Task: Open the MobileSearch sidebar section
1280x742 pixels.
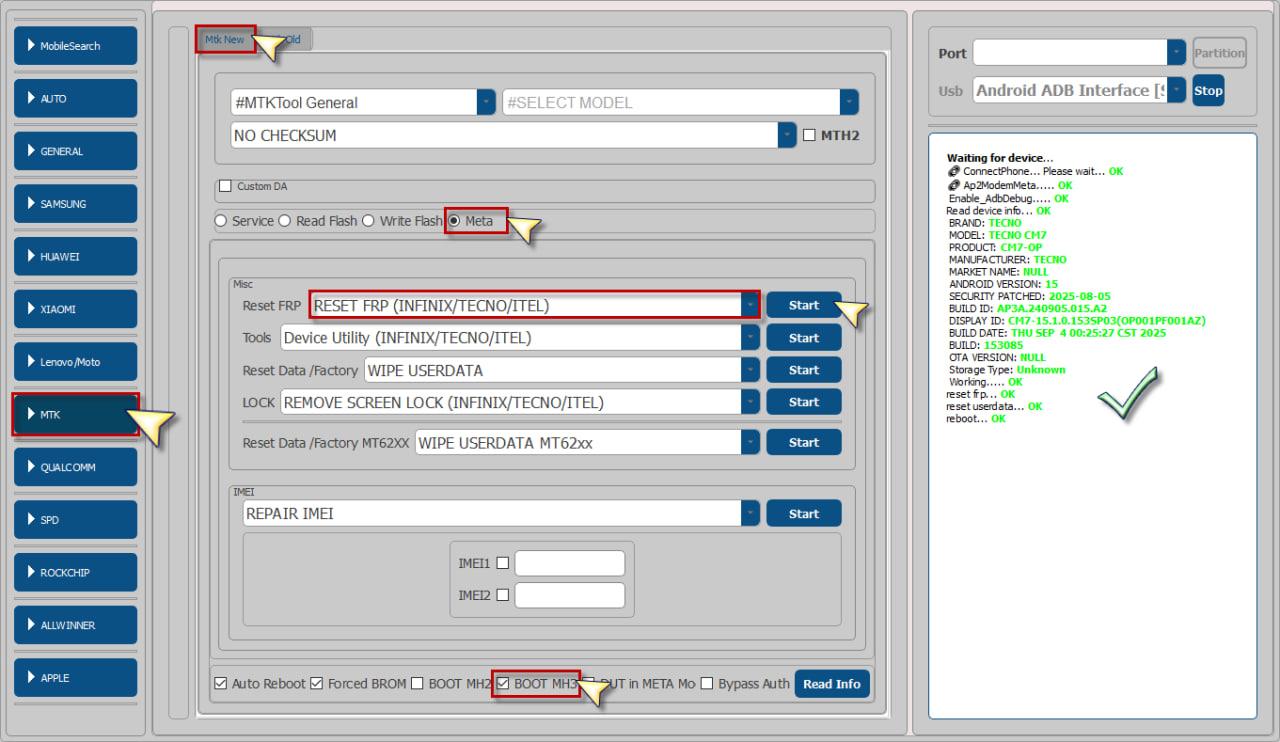Action: click(75, 46)
